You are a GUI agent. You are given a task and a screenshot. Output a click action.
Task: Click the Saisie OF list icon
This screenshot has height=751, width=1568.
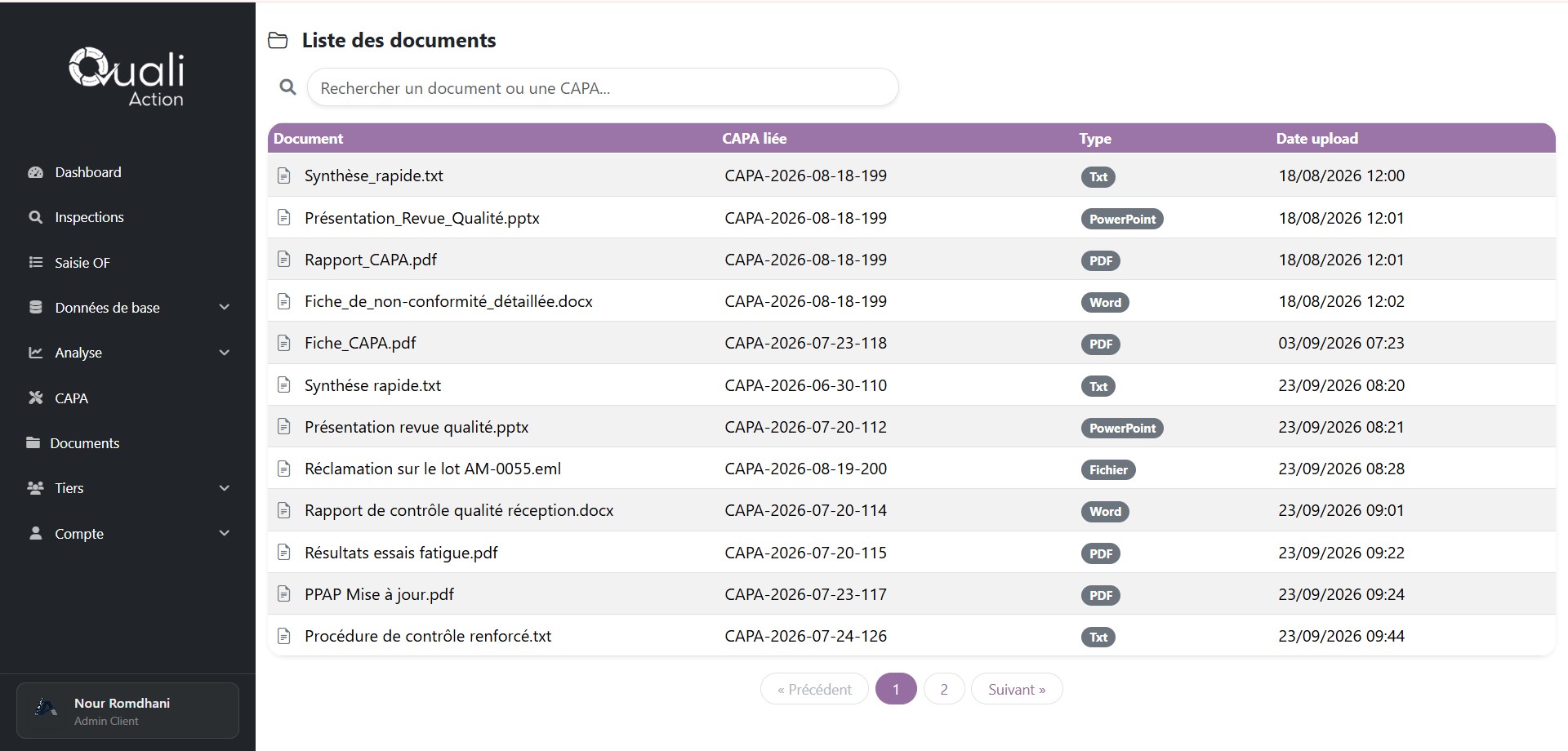click(x=35, y=262)
